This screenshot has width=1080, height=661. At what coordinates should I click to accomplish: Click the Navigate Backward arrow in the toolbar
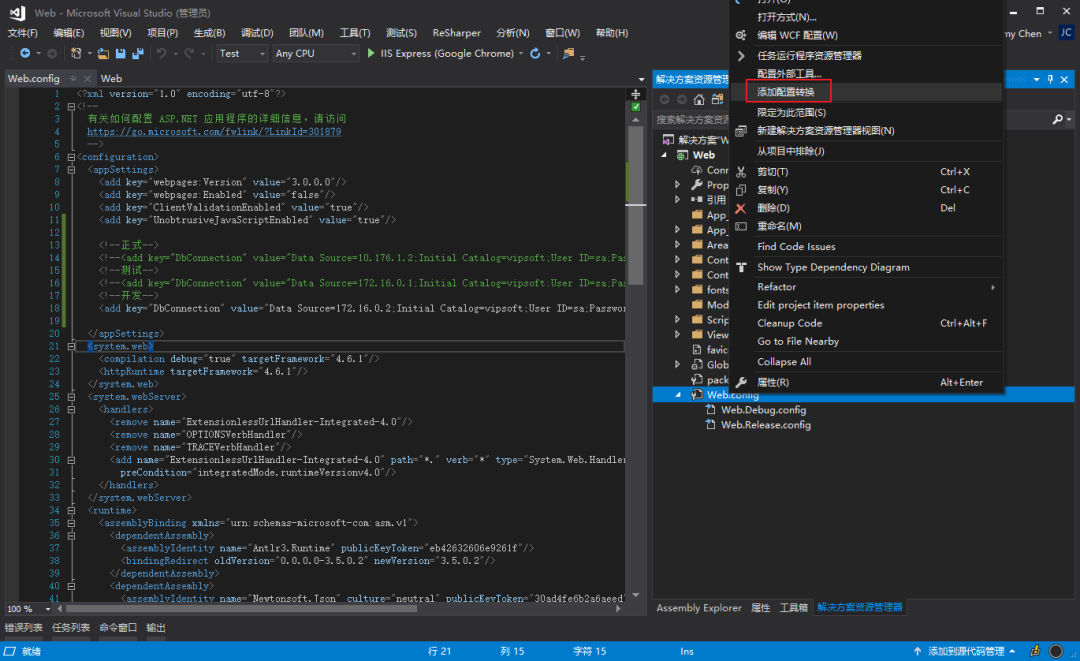(x=25, y=53)
